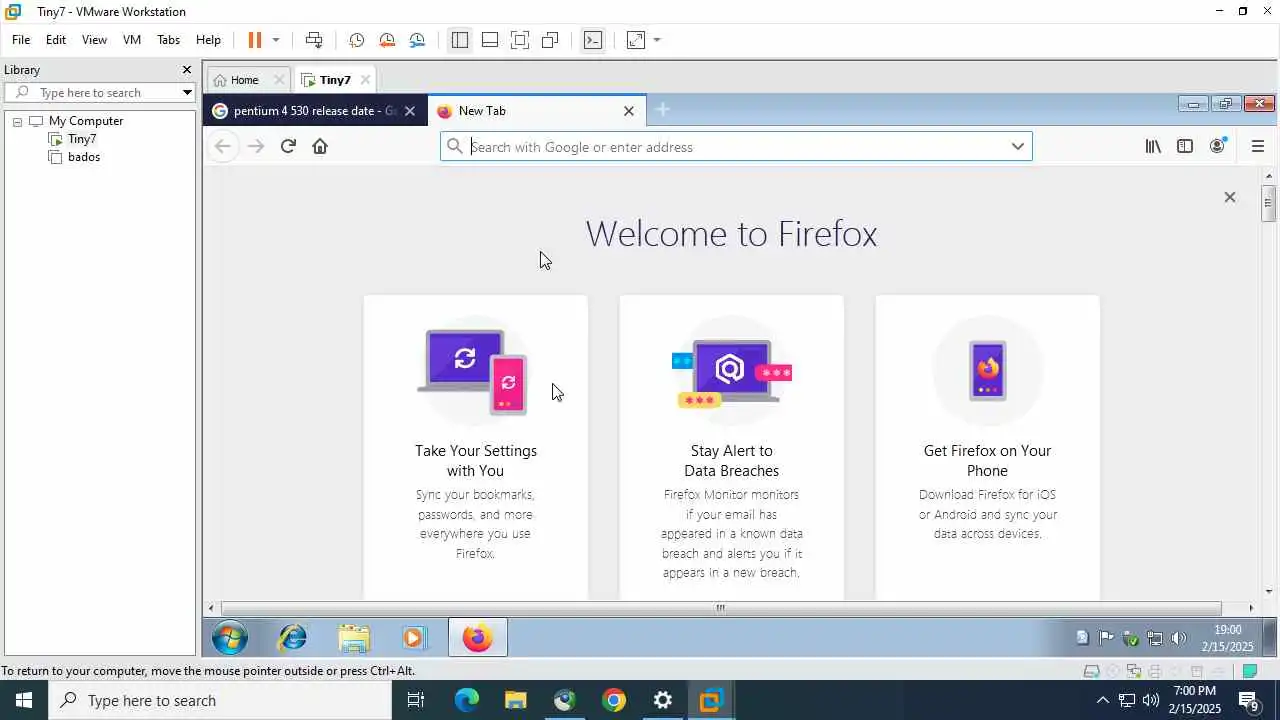Open the VMware Help menu
1280x720 pixels.
pos(208,40)
